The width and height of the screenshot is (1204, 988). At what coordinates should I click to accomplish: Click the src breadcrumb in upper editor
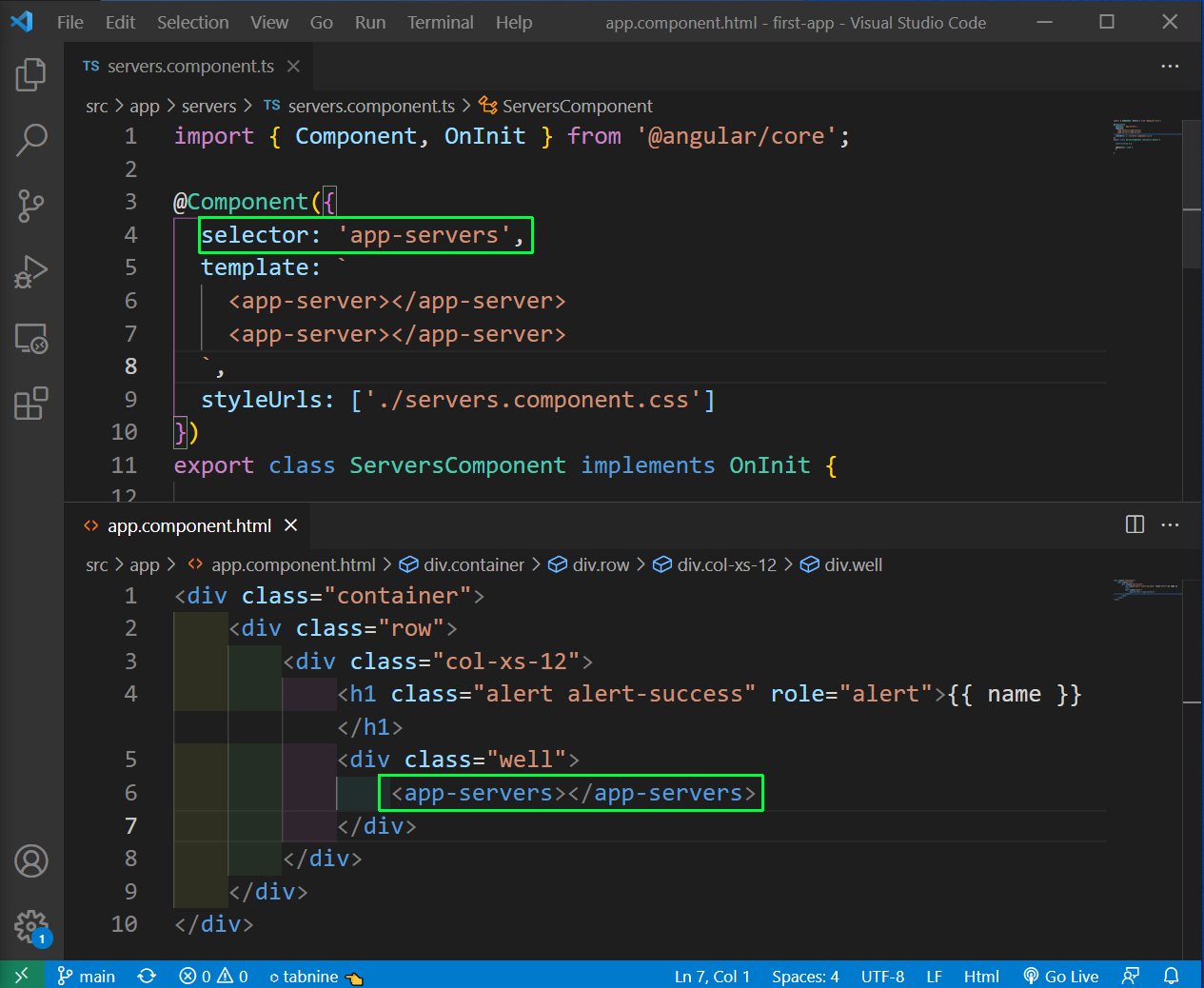click(97, 106)
